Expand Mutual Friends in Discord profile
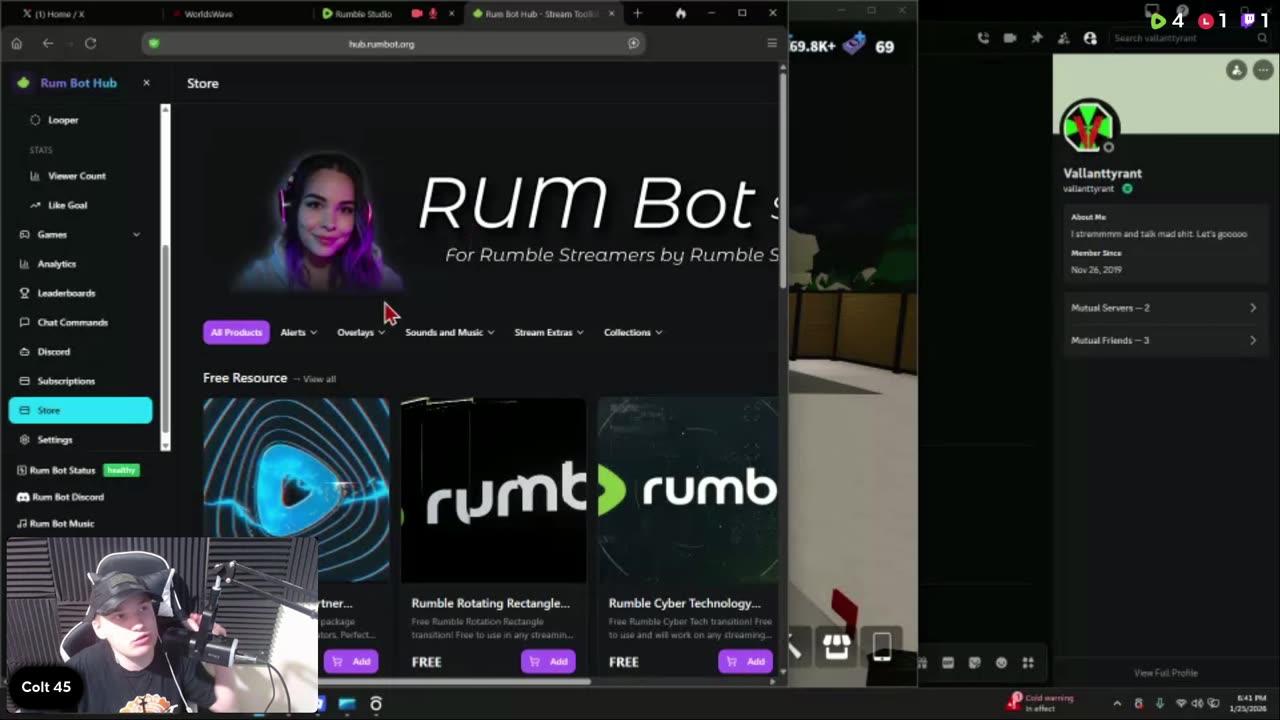 (1164, 340)
